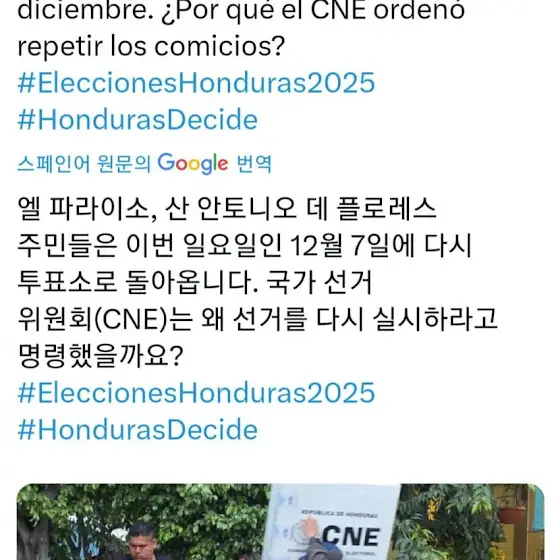The width and height of the screenshot is (560, 560).
Task: Tap #EleccionesHonduras2025 in the Korean translation
Action: point(196,393)
